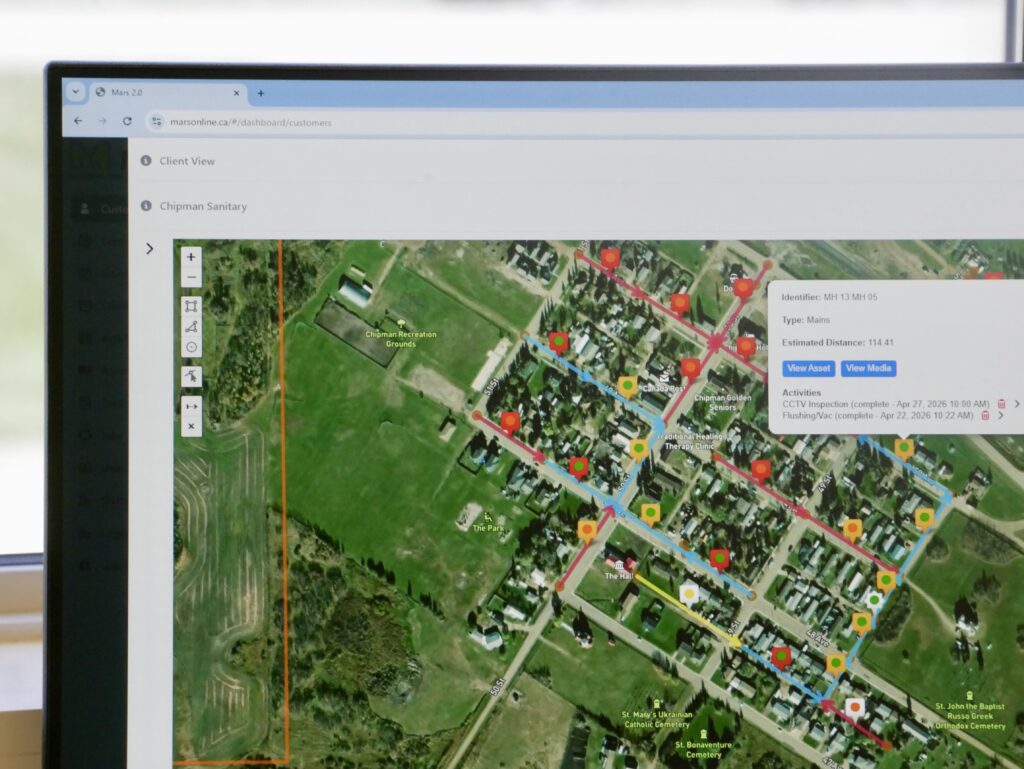Select the Mars 2.0 browser tab
The height and width of the screenshot is (769, 1024).
167,93
